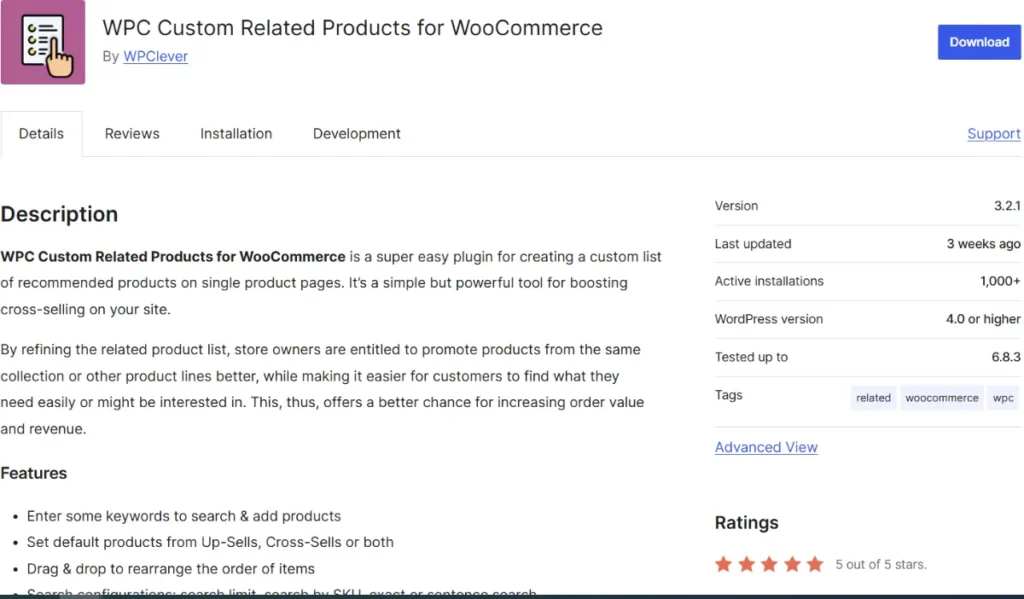Click the Description heading
The width and height of the screenshot is (1024, 599).
[x=59, y=214]
